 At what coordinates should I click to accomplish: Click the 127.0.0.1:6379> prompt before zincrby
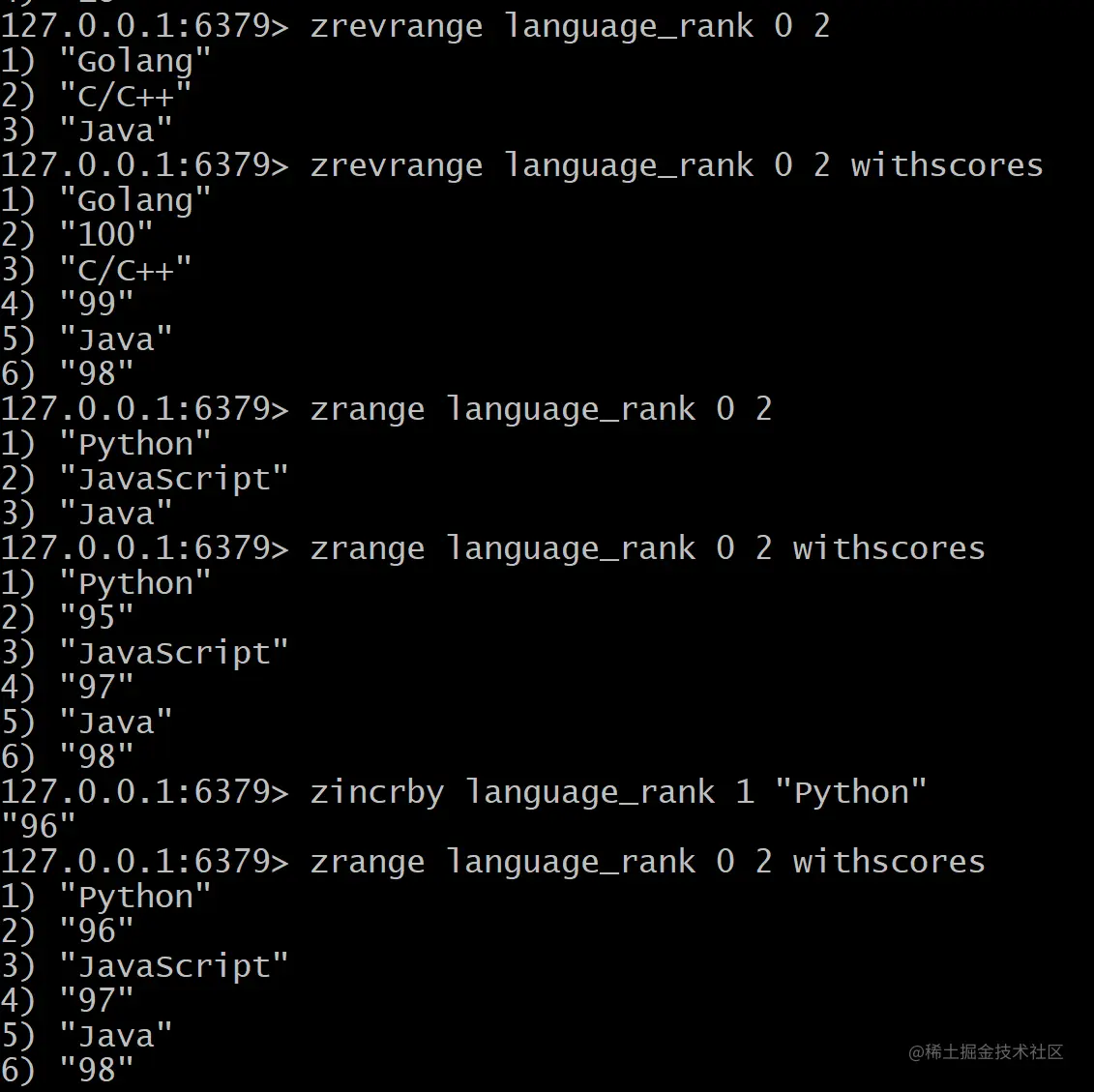tap(144, 792)
